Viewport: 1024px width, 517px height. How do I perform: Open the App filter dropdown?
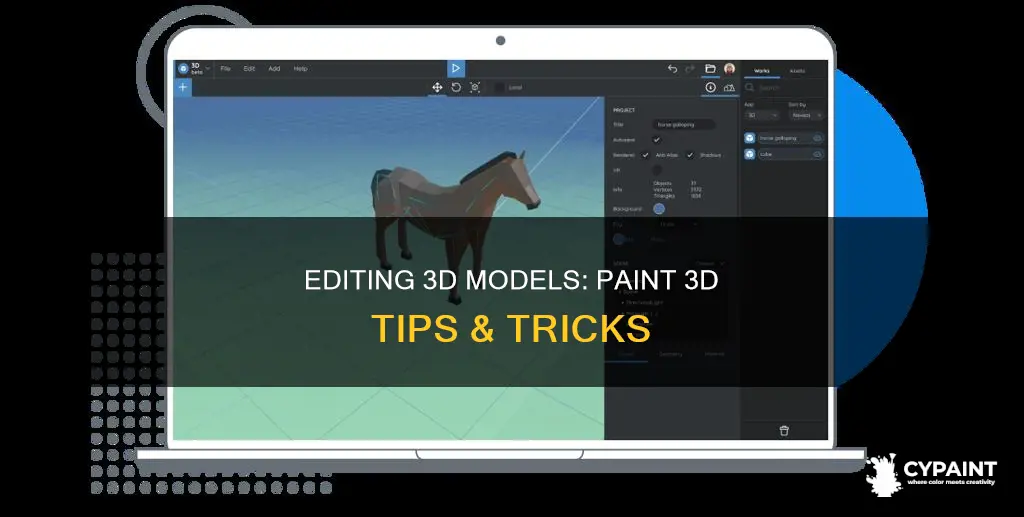coord(761,115)
